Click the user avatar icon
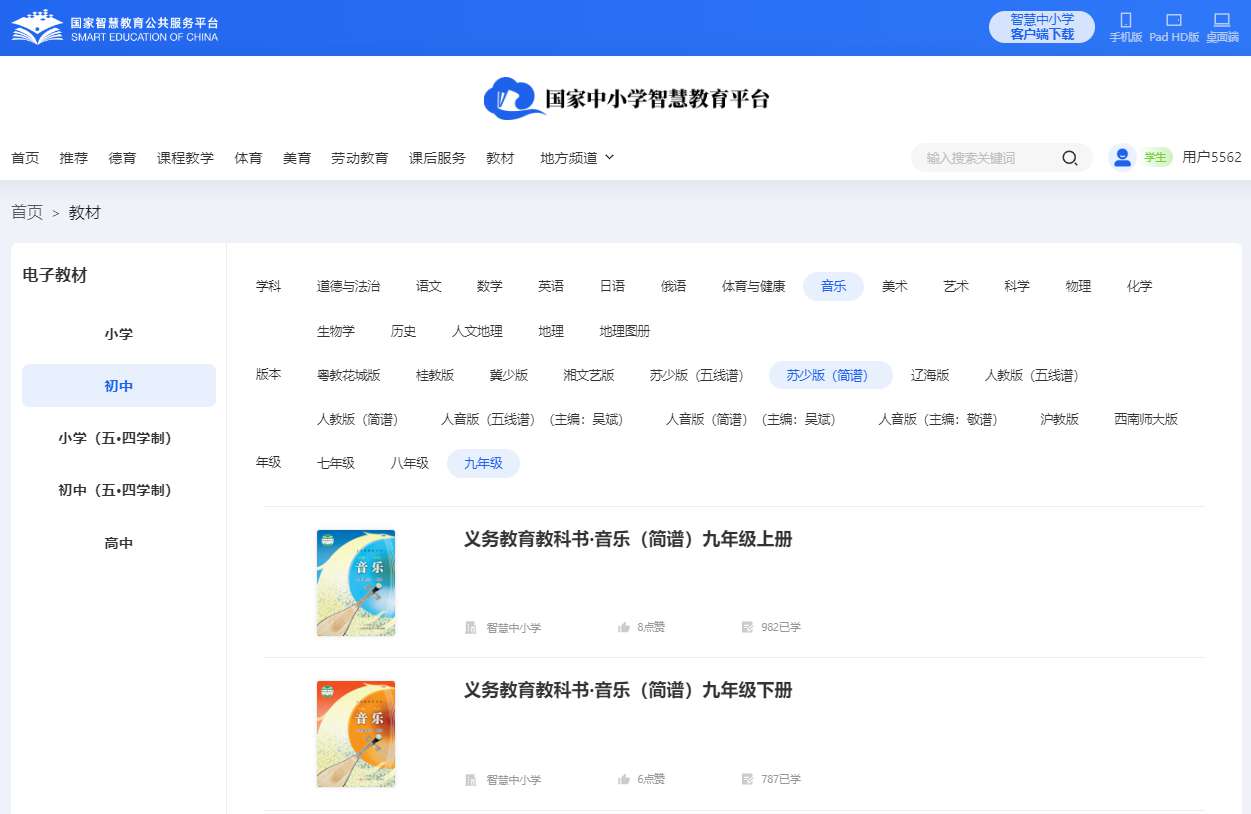1251x814 pixels. pyautogui.click(x=1122, y=157)
